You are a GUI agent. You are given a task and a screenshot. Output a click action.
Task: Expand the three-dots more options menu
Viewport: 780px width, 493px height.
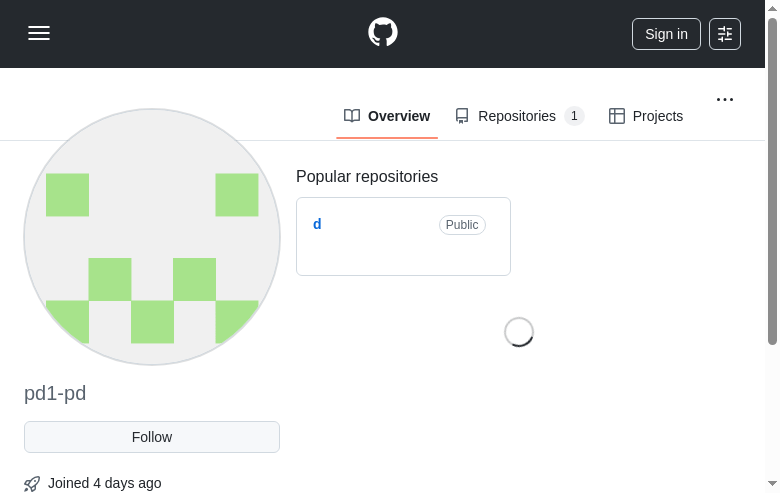(x=725, y=99)
